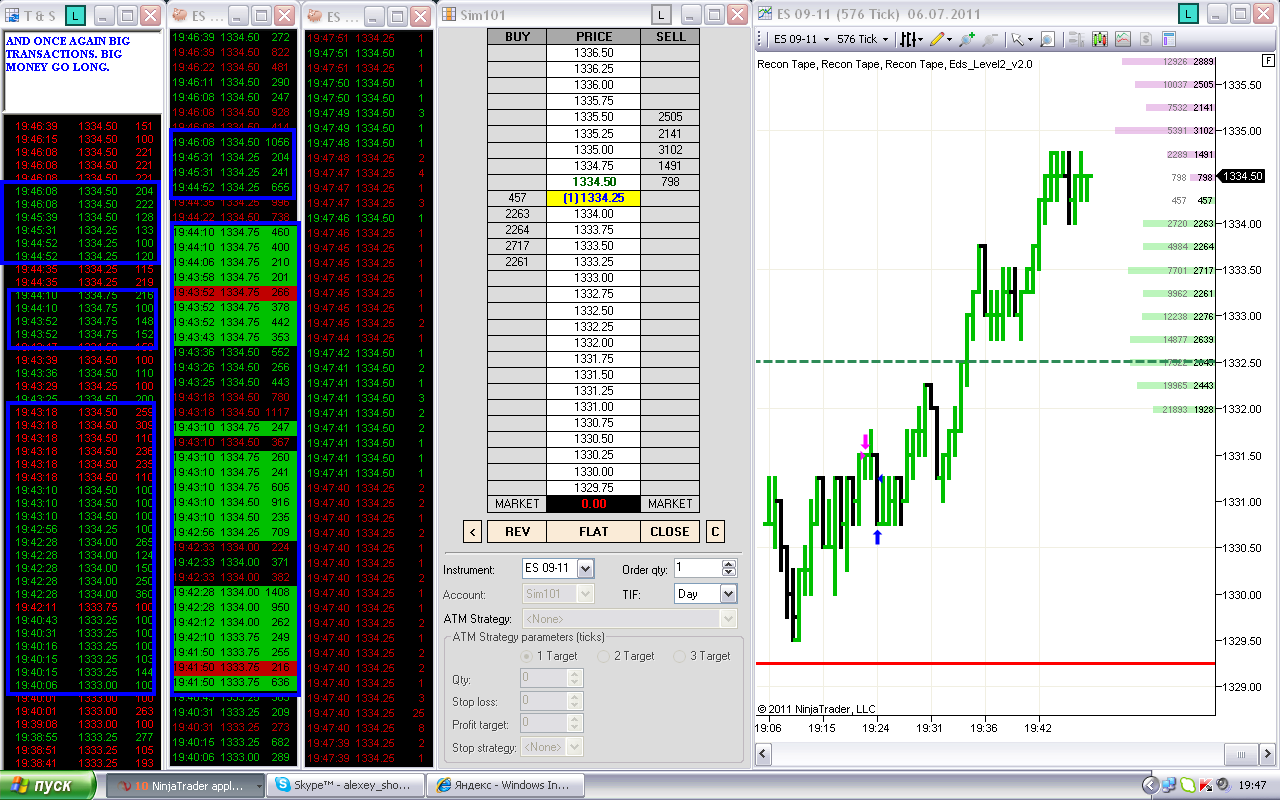Activate the zoom frame magnifier icon
Viewport: 1280px width, 800px height.
click(x=1047, y=39)
